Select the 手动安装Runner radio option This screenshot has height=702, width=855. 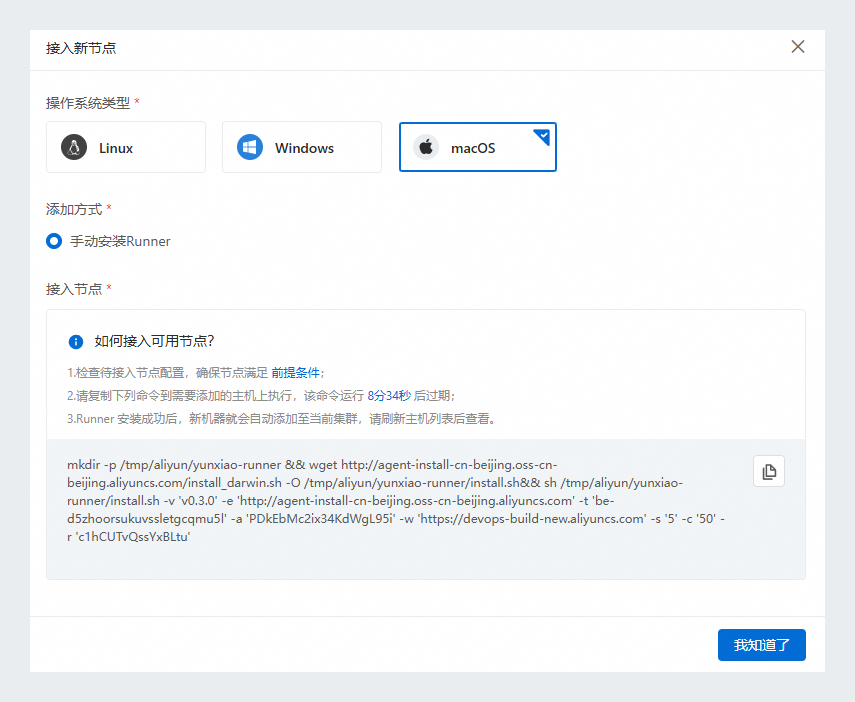(x=54, y=241)
